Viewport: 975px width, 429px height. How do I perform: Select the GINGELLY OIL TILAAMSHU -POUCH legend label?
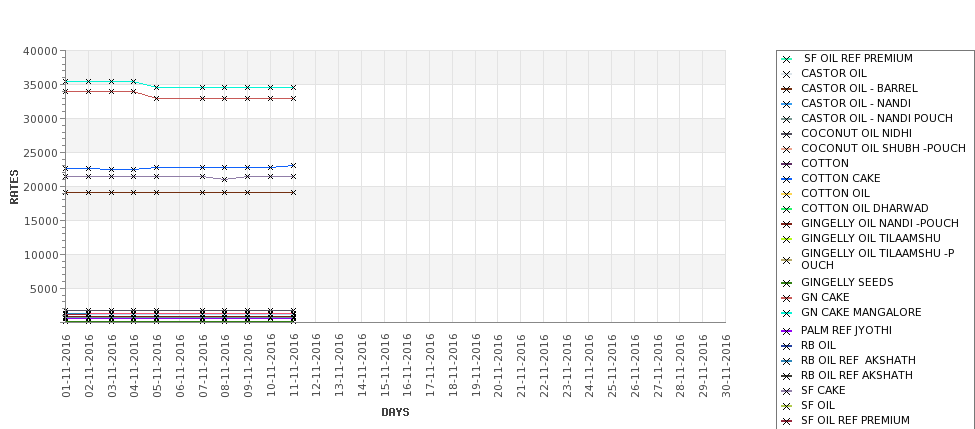coord(877,259)
